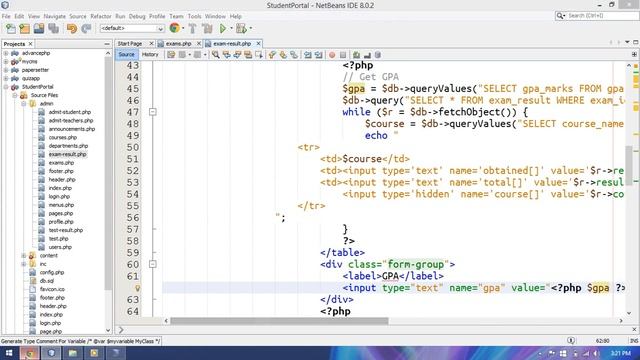Click the Find Previous Occurrence icon

coord(226,55)
